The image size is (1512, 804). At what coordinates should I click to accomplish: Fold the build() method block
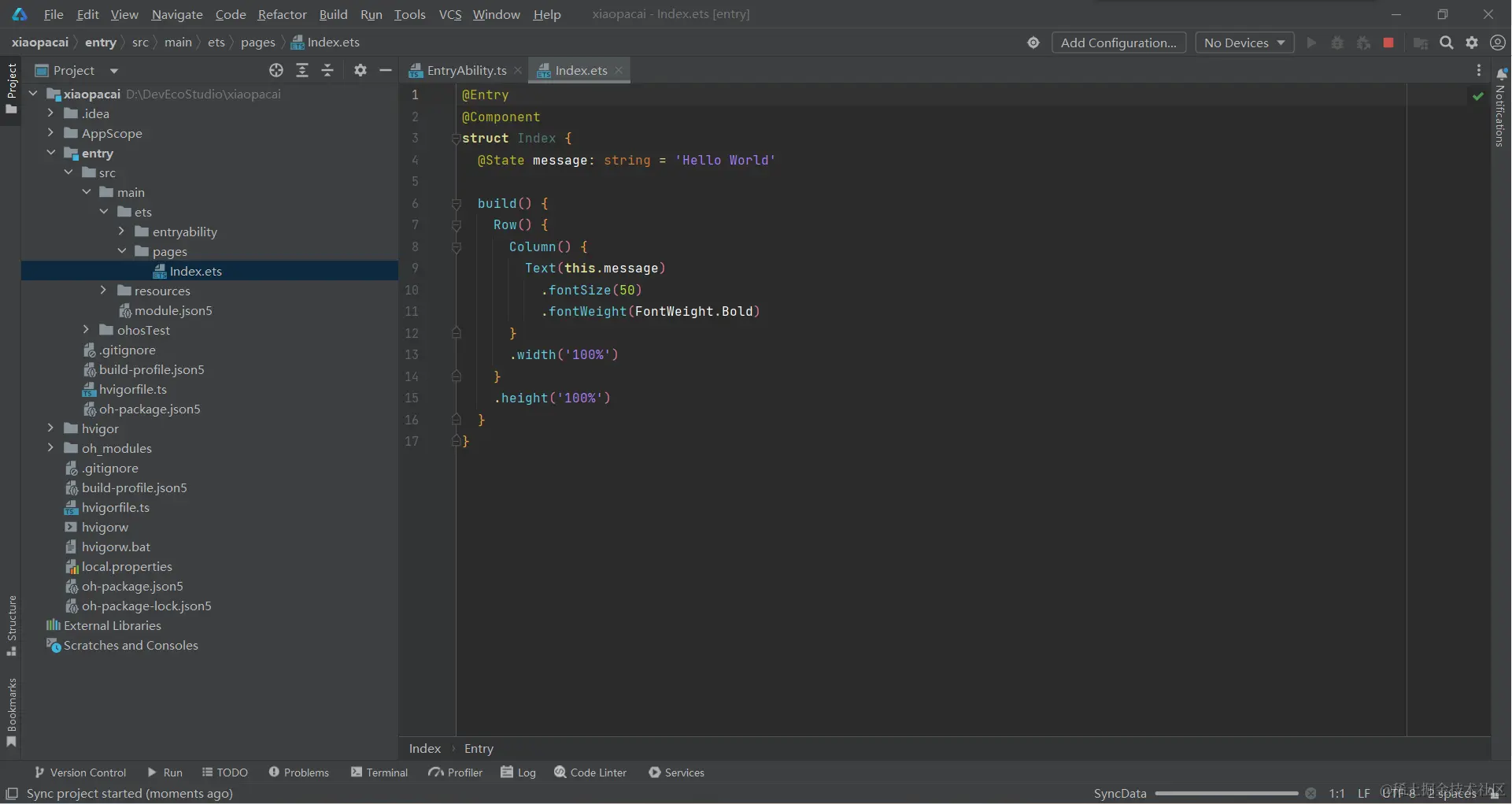(x=456, y=203)
